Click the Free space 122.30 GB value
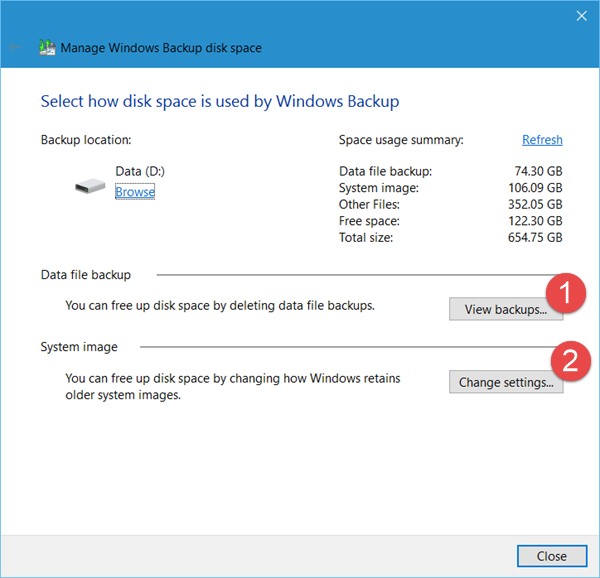This screenshot has width=600, height=578. tap(535, 221)
